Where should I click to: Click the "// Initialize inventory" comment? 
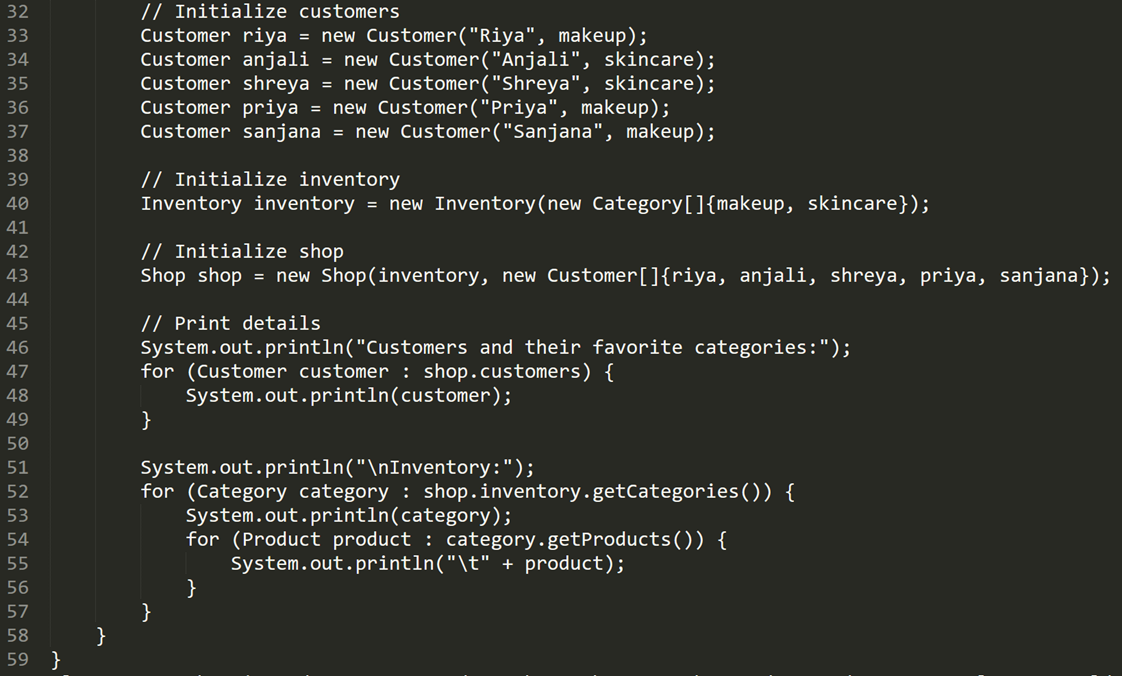coord(270,180)
